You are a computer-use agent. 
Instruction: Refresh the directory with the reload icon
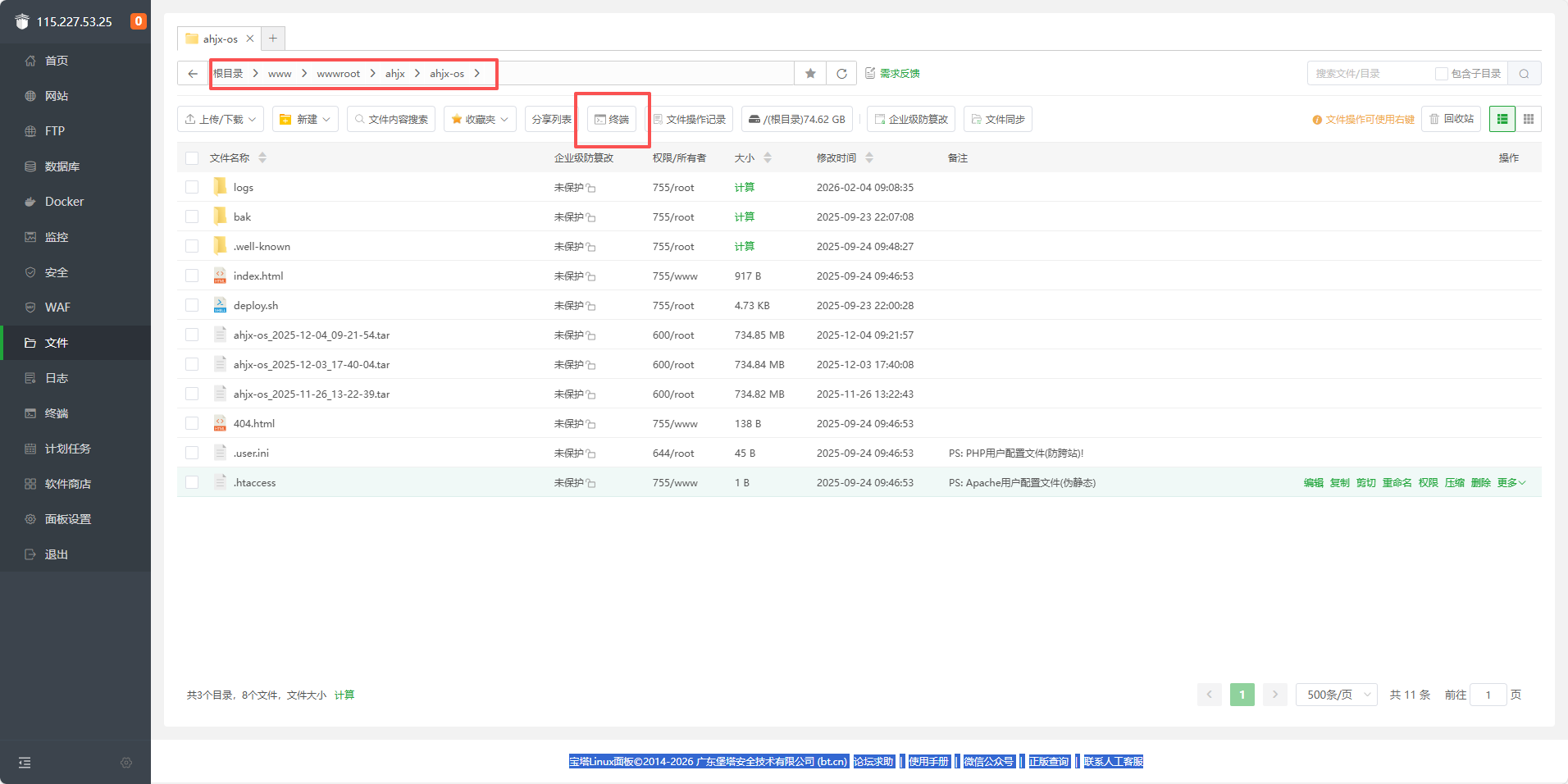[x=841, y=74]
